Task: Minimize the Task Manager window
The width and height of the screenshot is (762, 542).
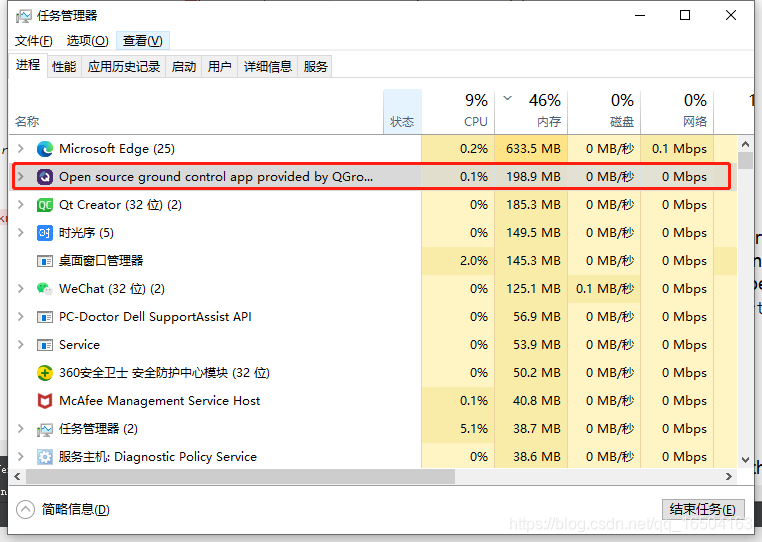Action: [640, 16]
